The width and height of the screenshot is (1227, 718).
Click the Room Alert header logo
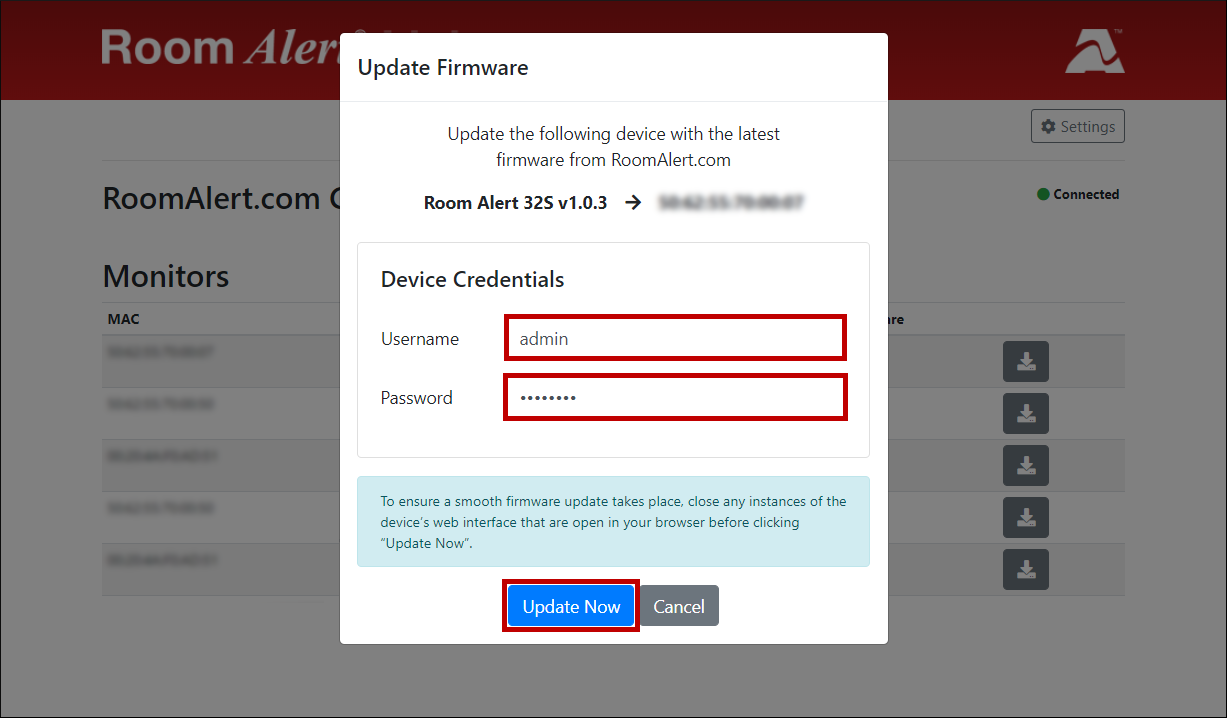[220, 48]
